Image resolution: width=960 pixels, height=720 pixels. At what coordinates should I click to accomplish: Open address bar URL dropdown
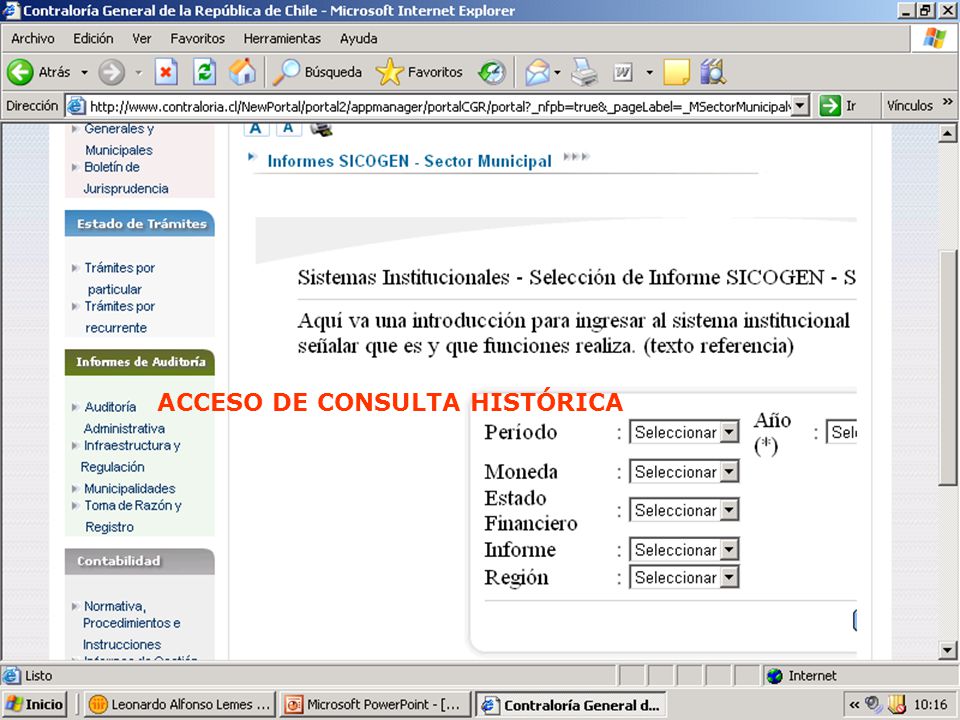(x=800, y=106)
